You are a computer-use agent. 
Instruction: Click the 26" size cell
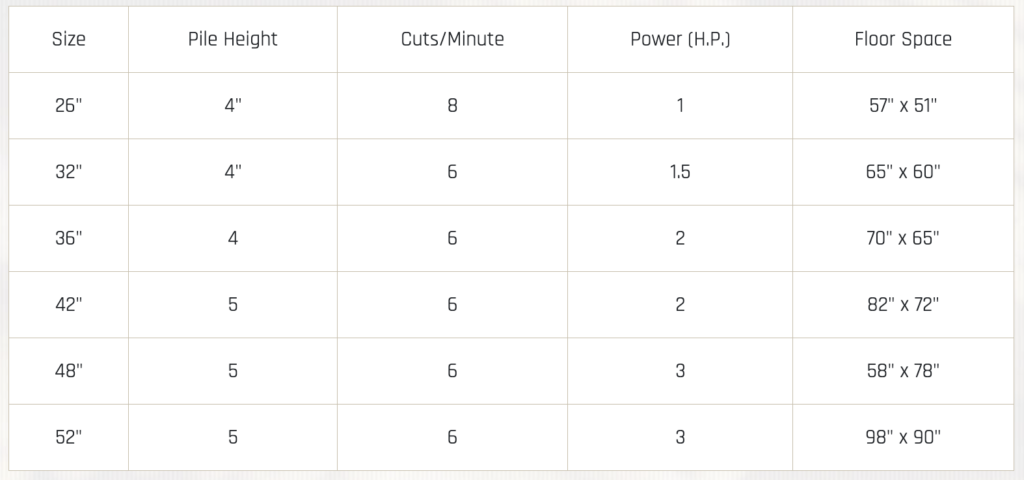pyautogui.click(x=69, y=105)
